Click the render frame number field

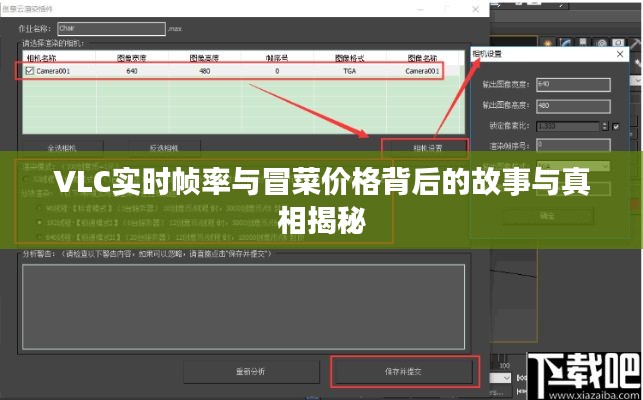click(573, 145)
